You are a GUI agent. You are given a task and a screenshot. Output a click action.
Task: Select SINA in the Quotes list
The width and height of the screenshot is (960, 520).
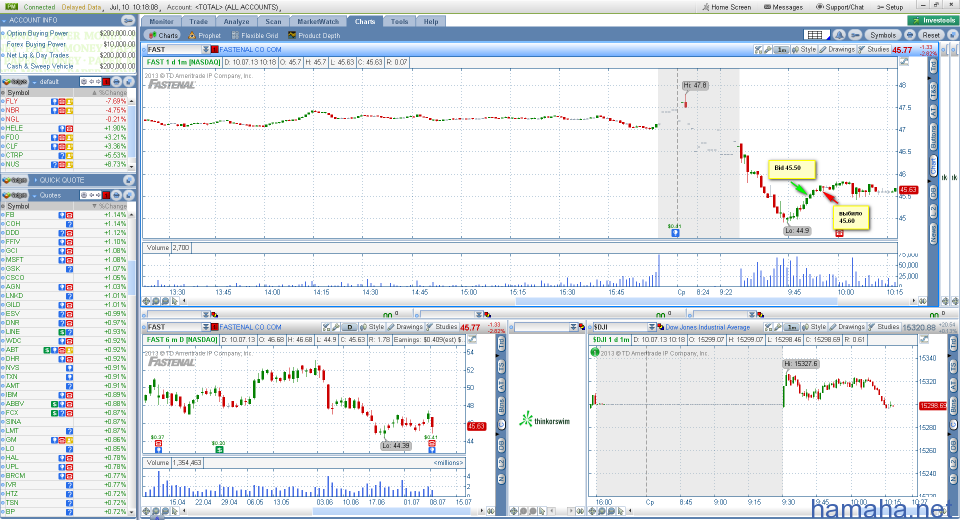pos(64,421)
